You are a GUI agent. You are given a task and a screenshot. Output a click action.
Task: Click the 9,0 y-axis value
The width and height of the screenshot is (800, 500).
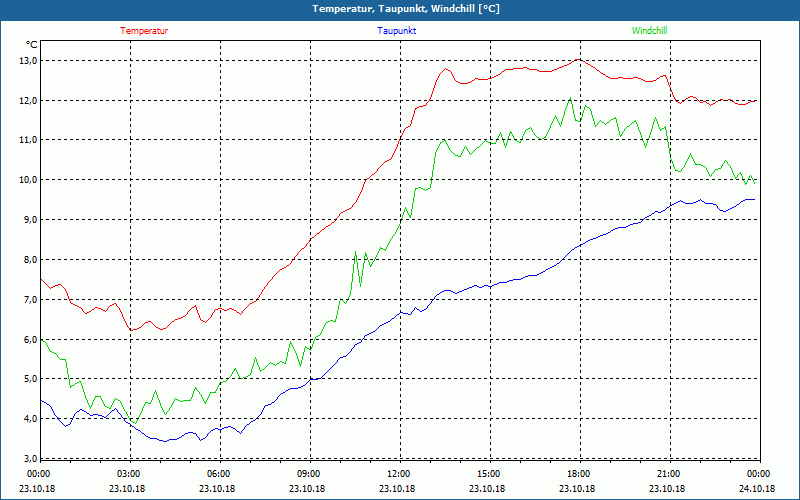(31, 220)
